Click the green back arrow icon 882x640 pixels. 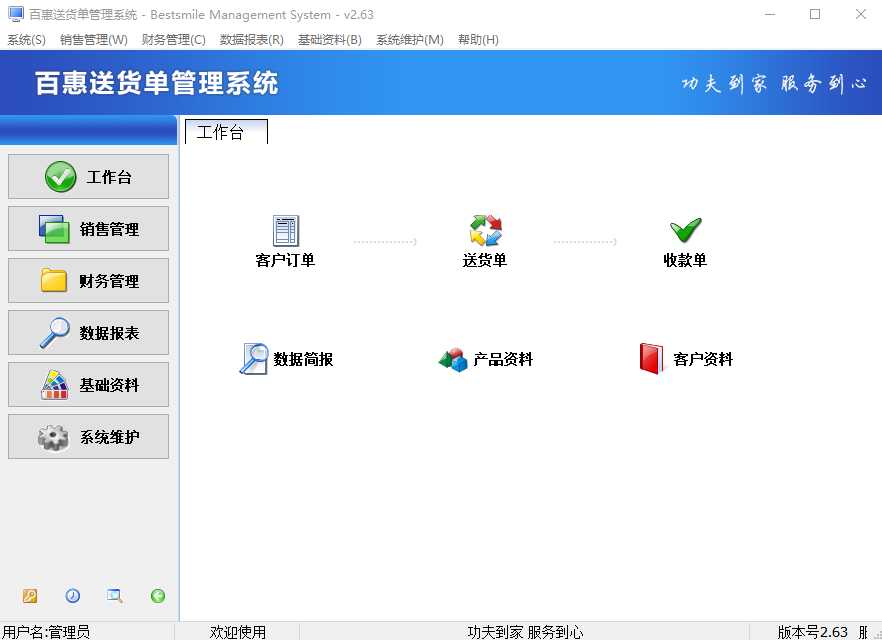pos(158,596)
